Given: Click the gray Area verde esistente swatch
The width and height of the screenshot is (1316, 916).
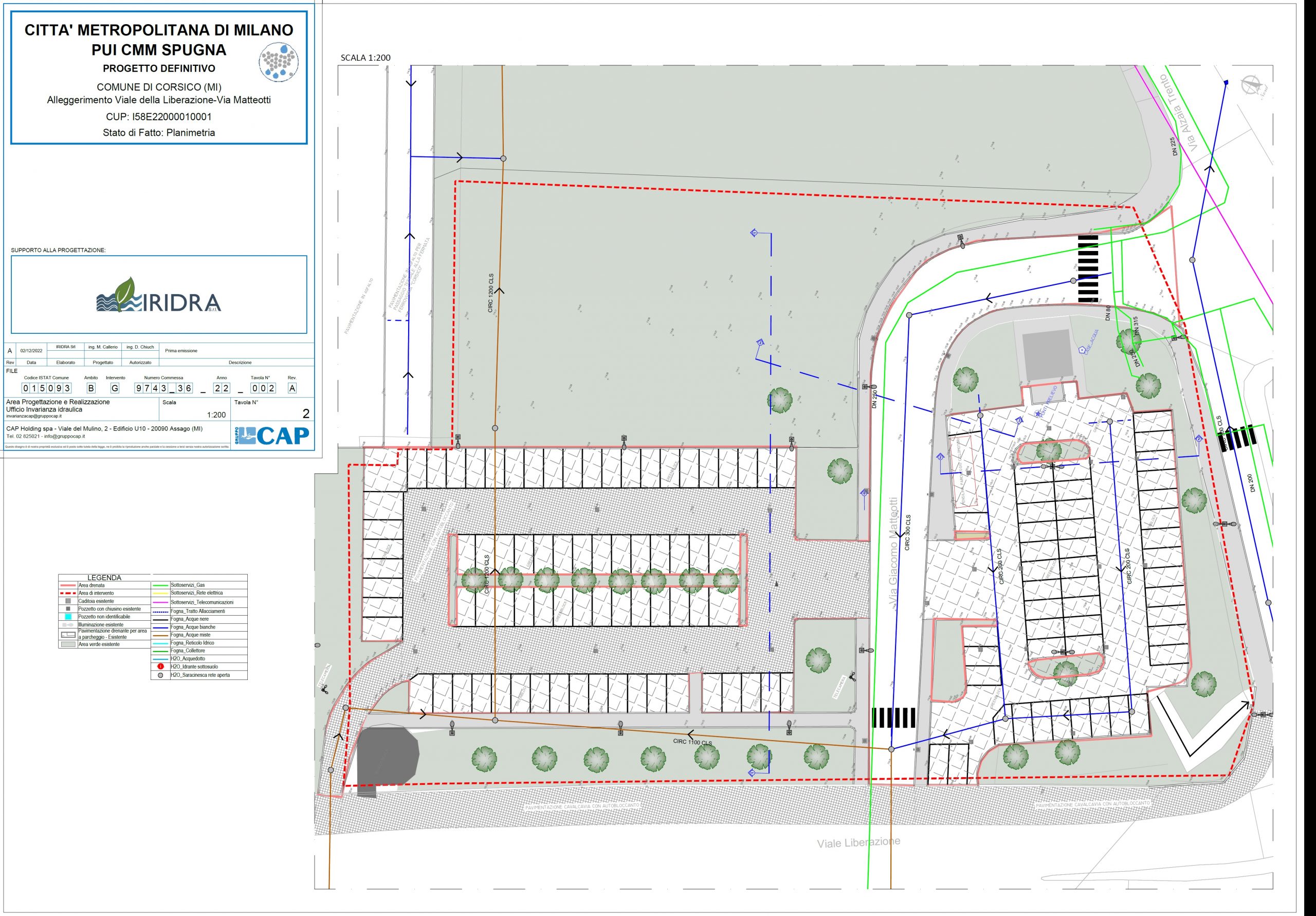Looking at the screenshot, I should pyautogui.click(x=68, y=645).
